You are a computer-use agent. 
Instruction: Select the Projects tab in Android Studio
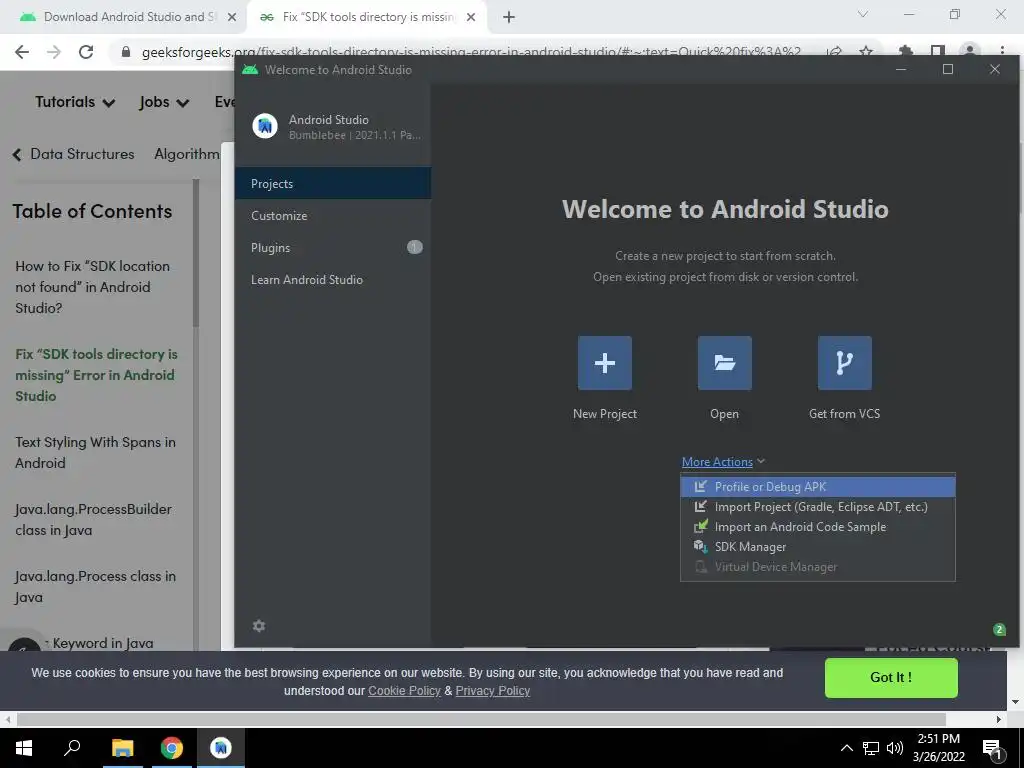click(333, 184)
